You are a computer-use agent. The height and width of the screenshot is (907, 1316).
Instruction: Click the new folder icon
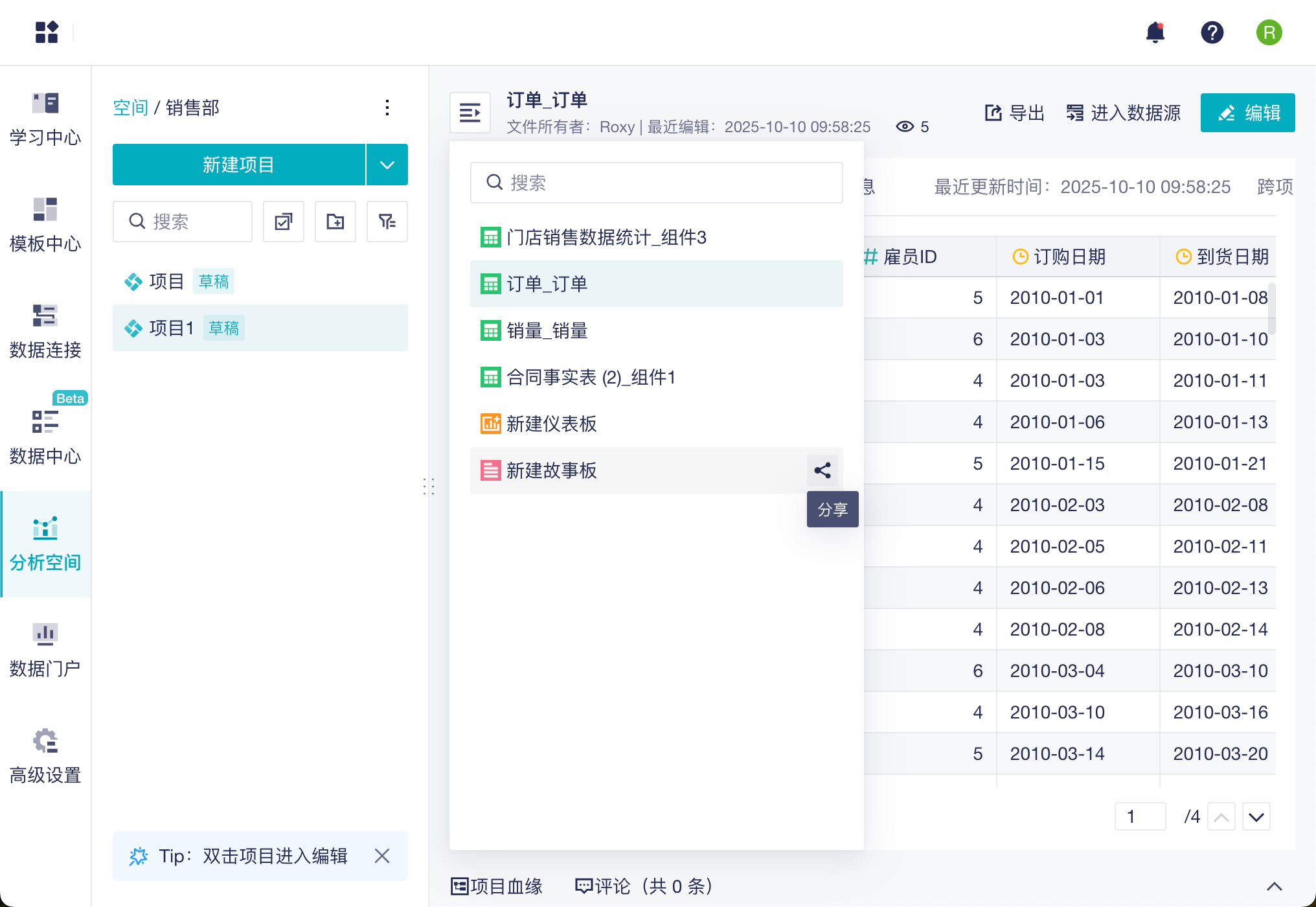pos(335,222)
